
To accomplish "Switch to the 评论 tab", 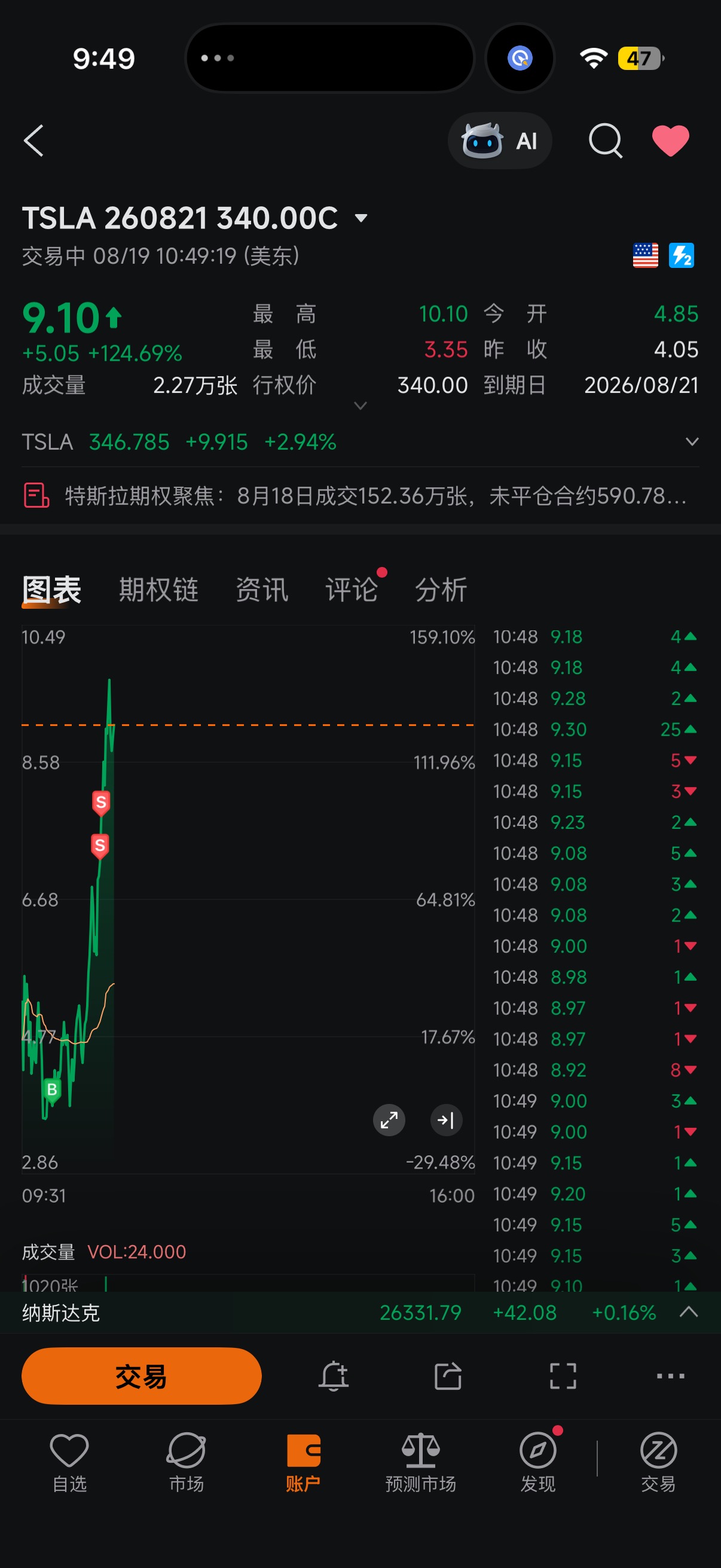I will tap(352, 589).
